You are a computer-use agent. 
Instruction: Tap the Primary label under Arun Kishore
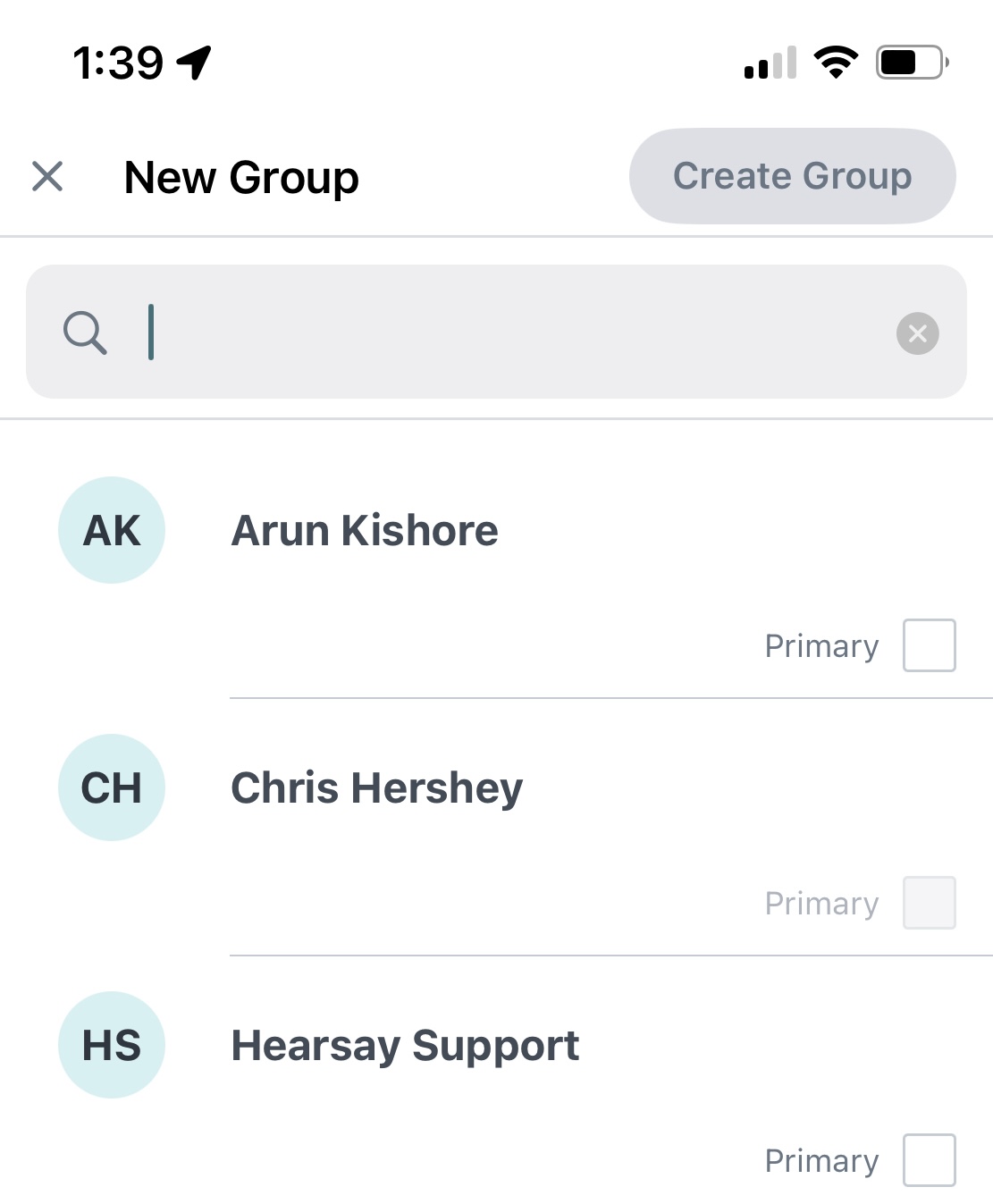pyautogui.click(x=822, y=646)
